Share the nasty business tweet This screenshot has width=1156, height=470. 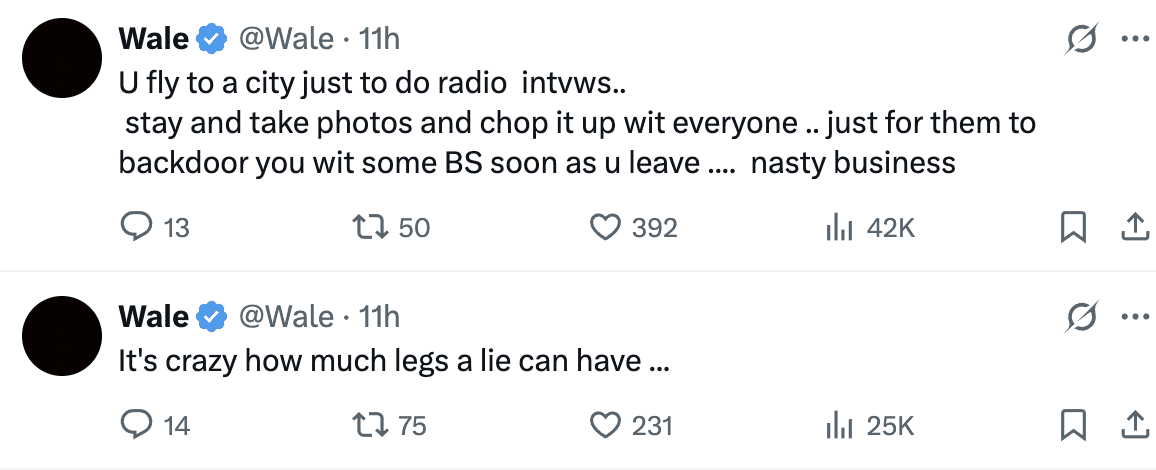[x=1135, y=228]
